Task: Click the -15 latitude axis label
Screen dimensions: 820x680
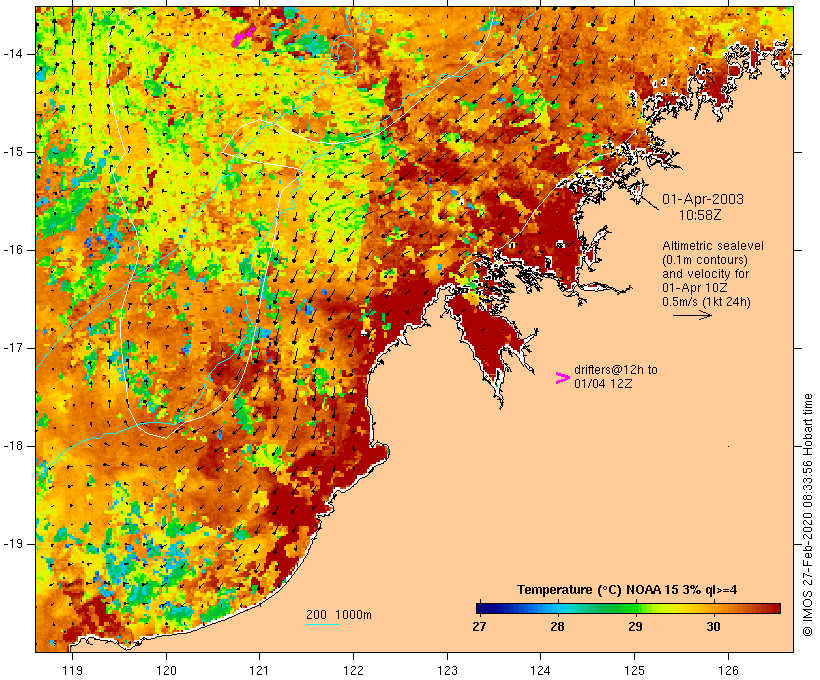Action: coord(12,152)
